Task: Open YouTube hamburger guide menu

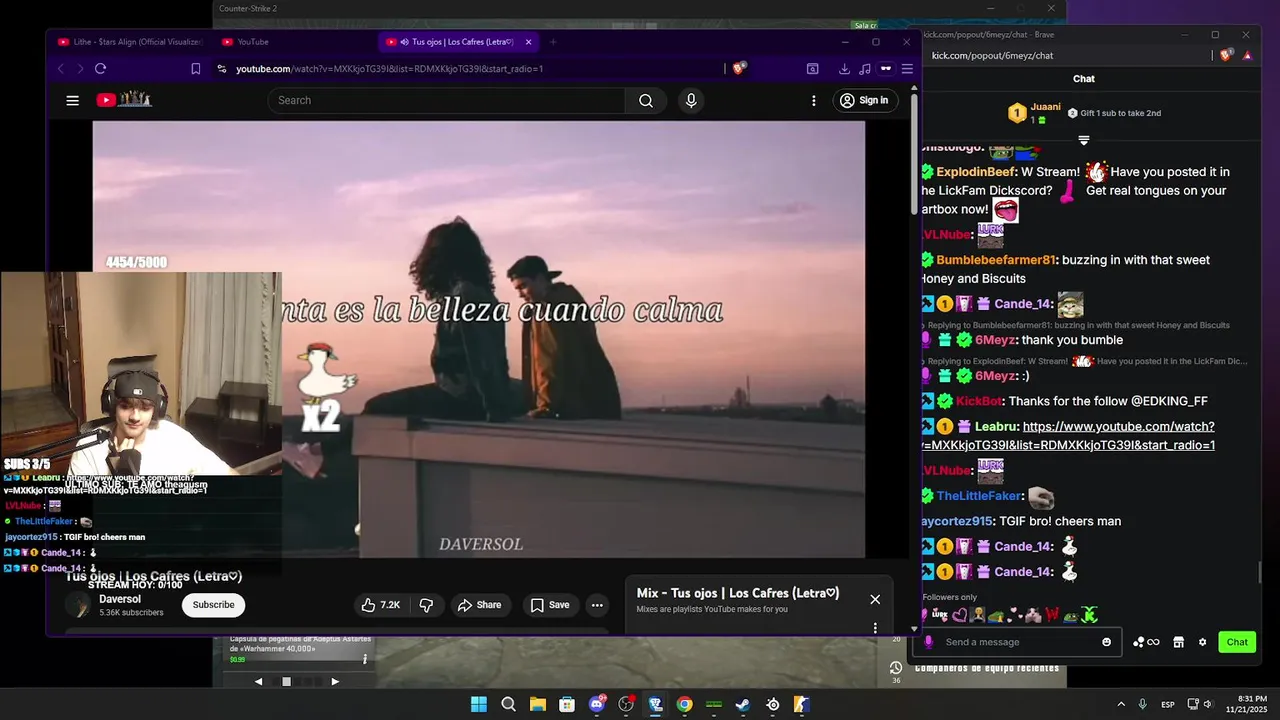Action: 72,100
